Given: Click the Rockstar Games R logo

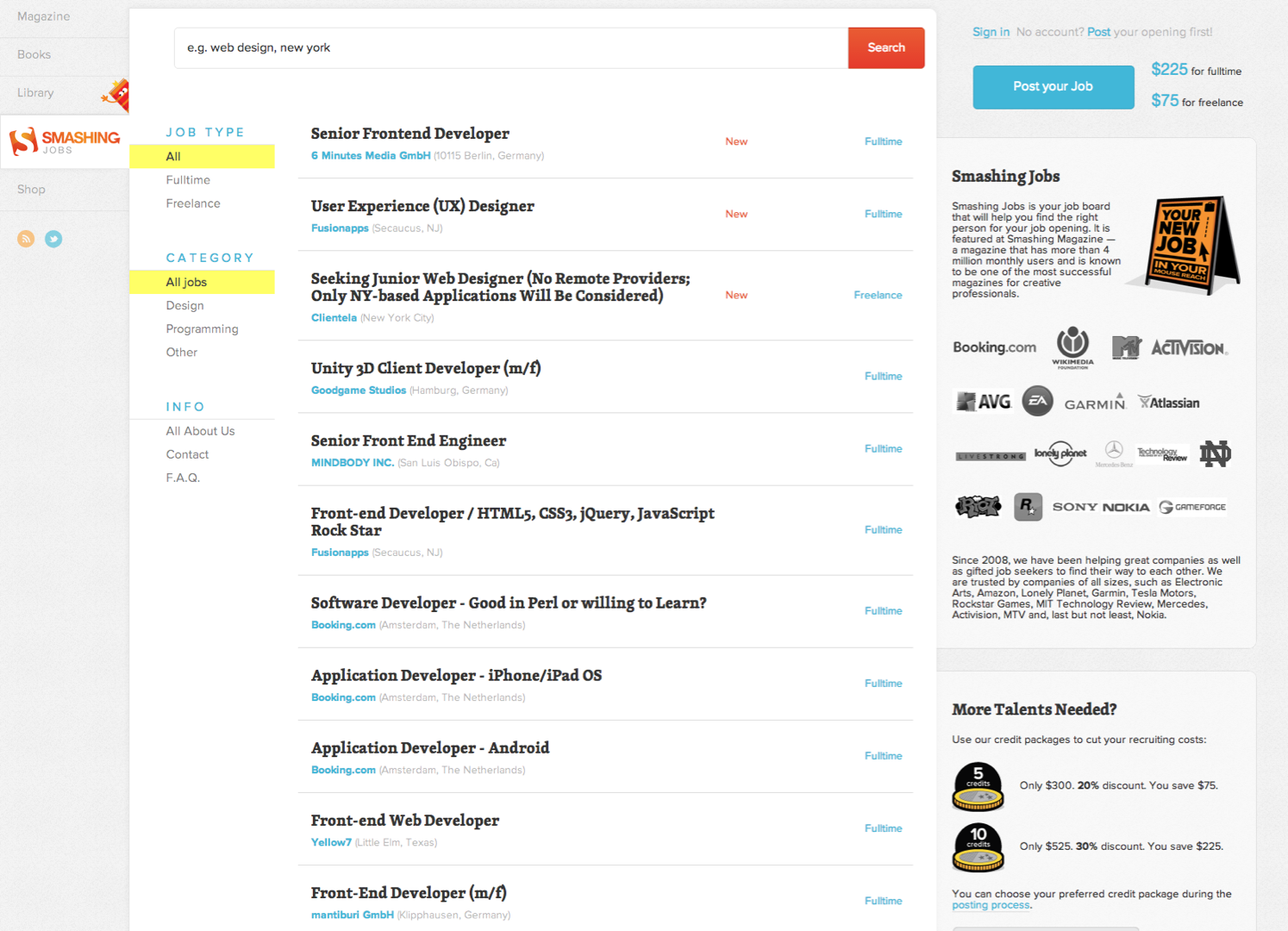Looking at the screenshot, I should (x=1028, y=507).
